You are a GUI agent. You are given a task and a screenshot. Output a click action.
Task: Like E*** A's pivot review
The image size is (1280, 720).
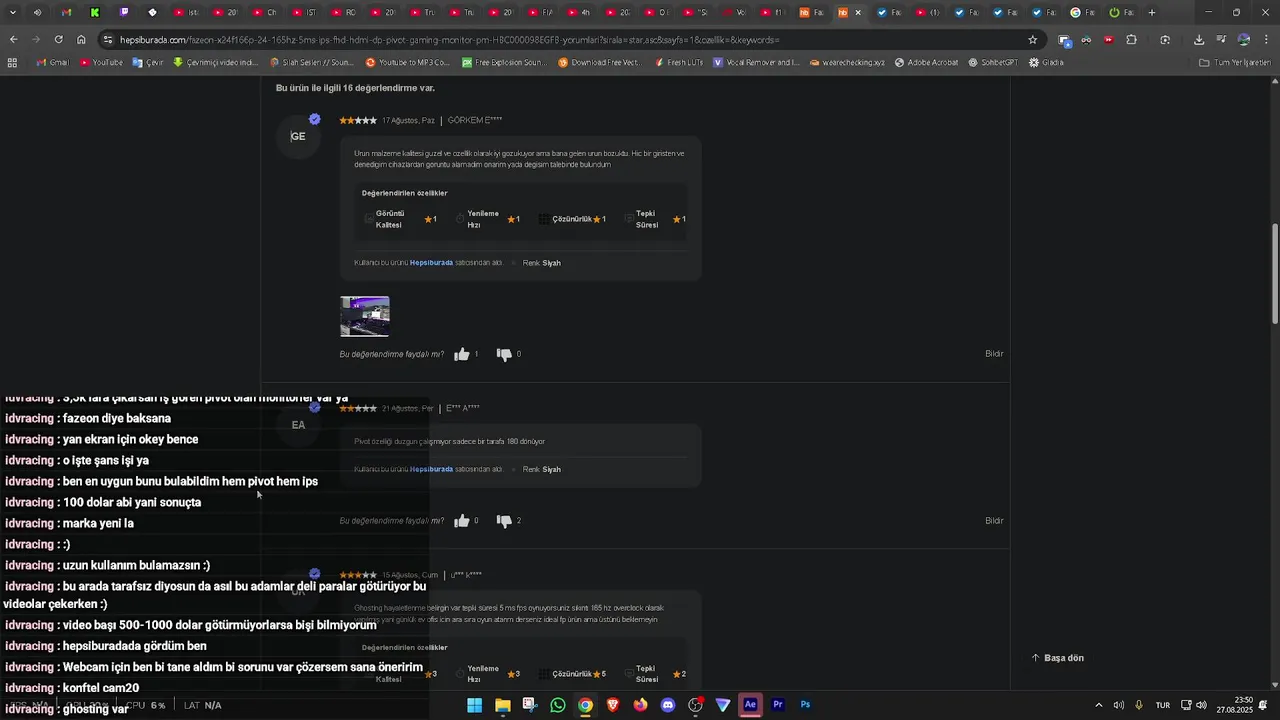point(462,521)
